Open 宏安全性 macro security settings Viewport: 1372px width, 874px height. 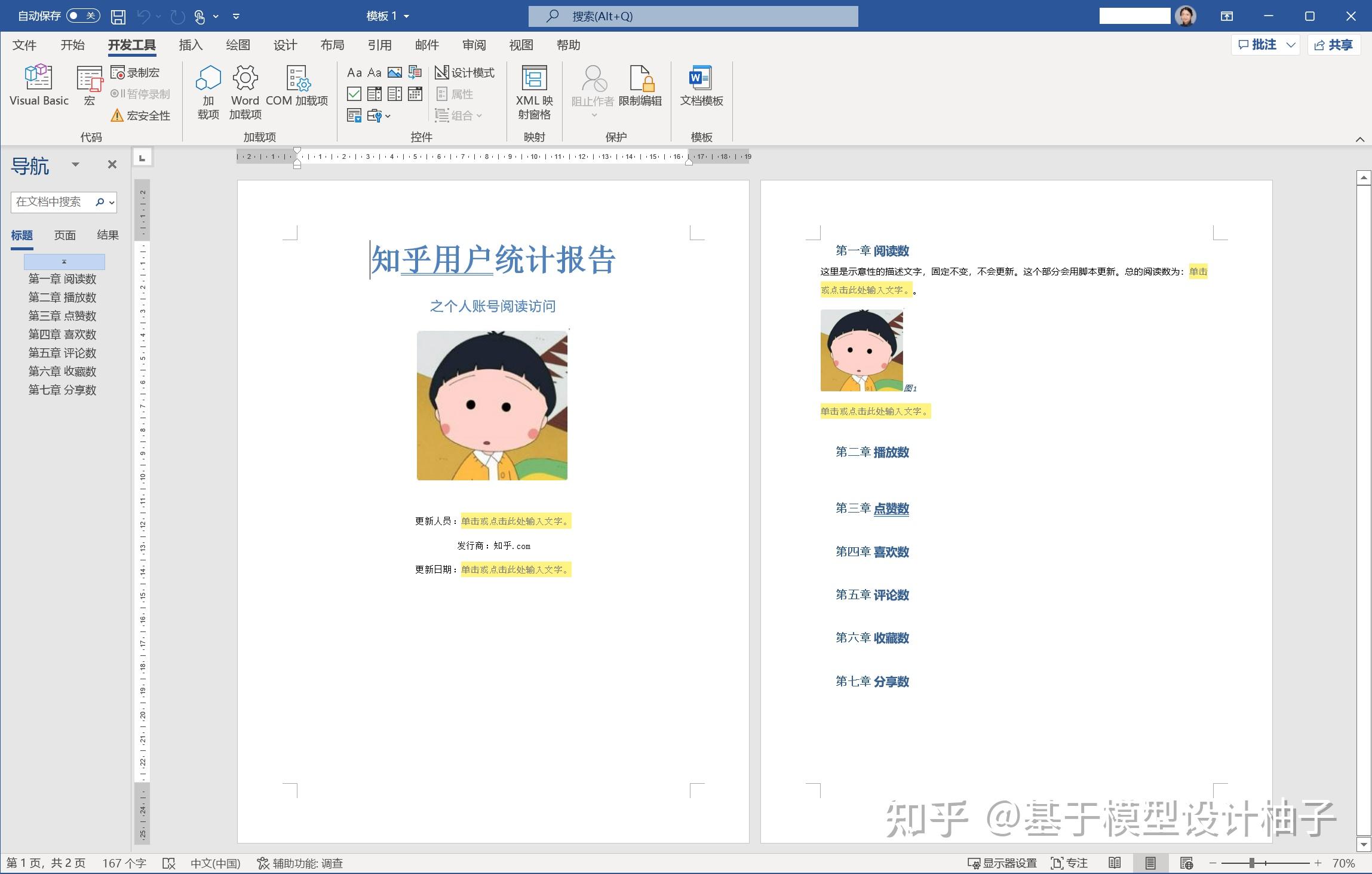[x=141, y=115]
